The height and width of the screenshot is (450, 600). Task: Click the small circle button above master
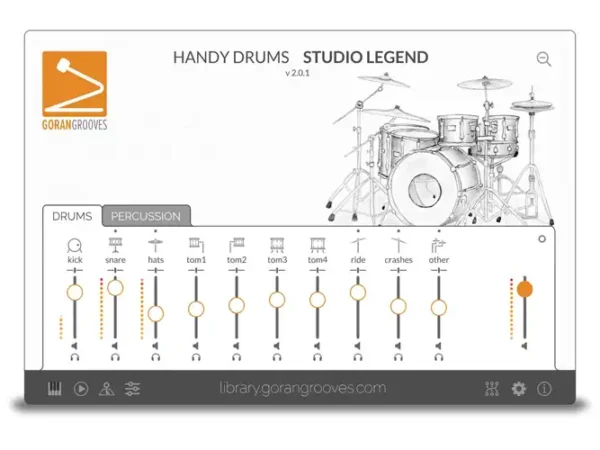pos(542,239)
